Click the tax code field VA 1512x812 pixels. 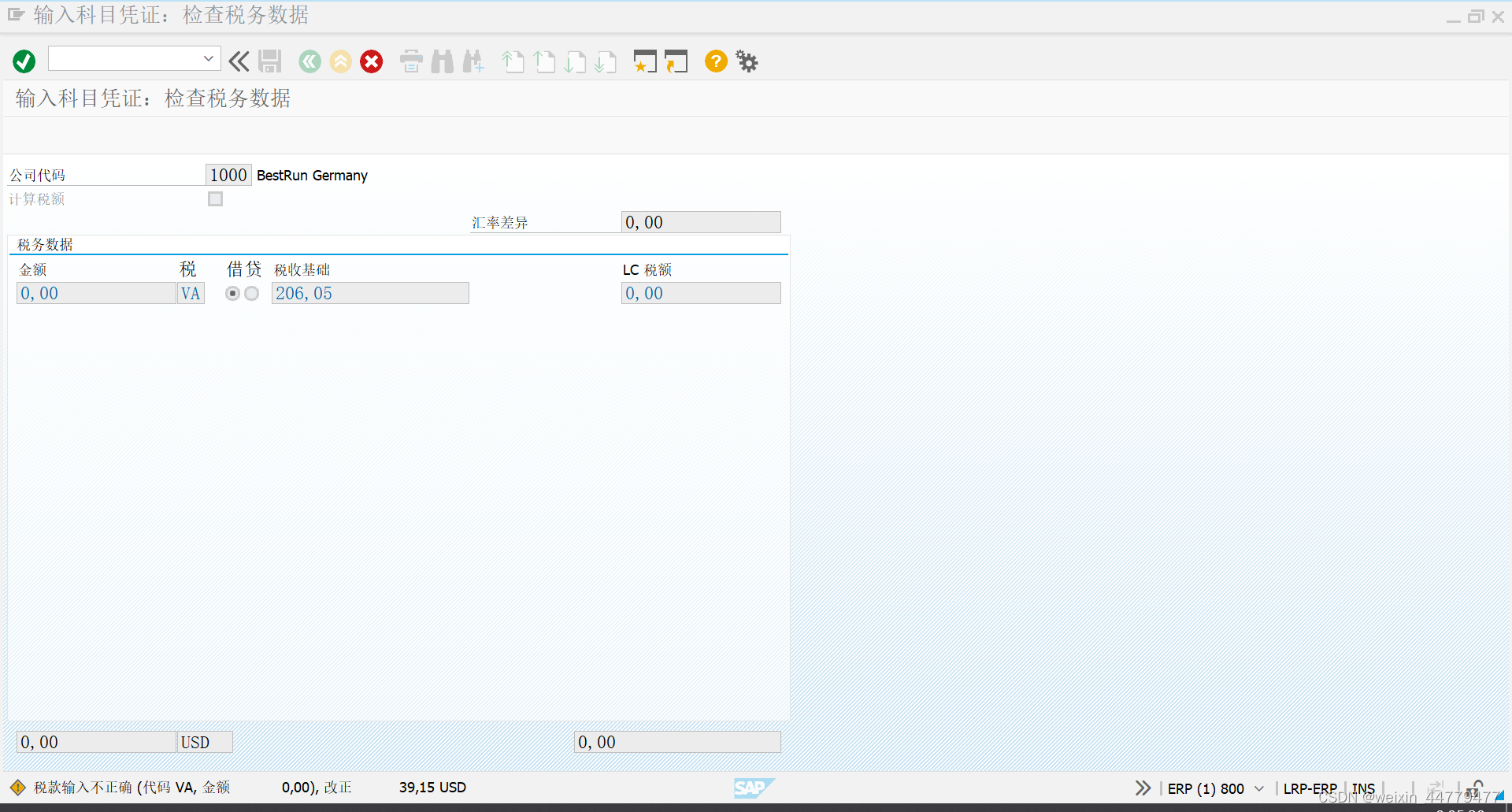tap(191, 293)
